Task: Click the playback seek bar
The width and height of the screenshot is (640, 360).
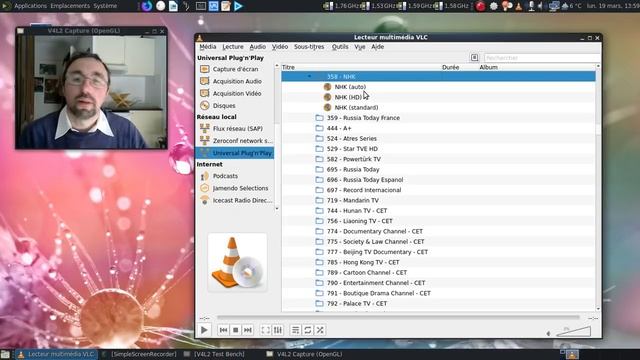Action: pos(398,317)
